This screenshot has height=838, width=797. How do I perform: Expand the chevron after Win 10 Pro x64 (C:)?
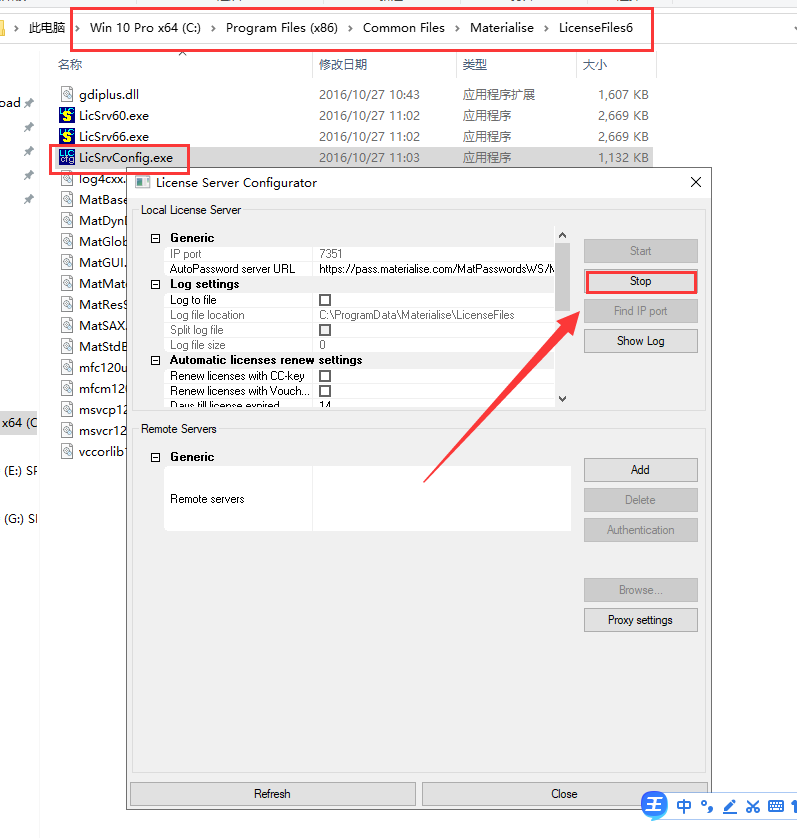pos(213,28)
